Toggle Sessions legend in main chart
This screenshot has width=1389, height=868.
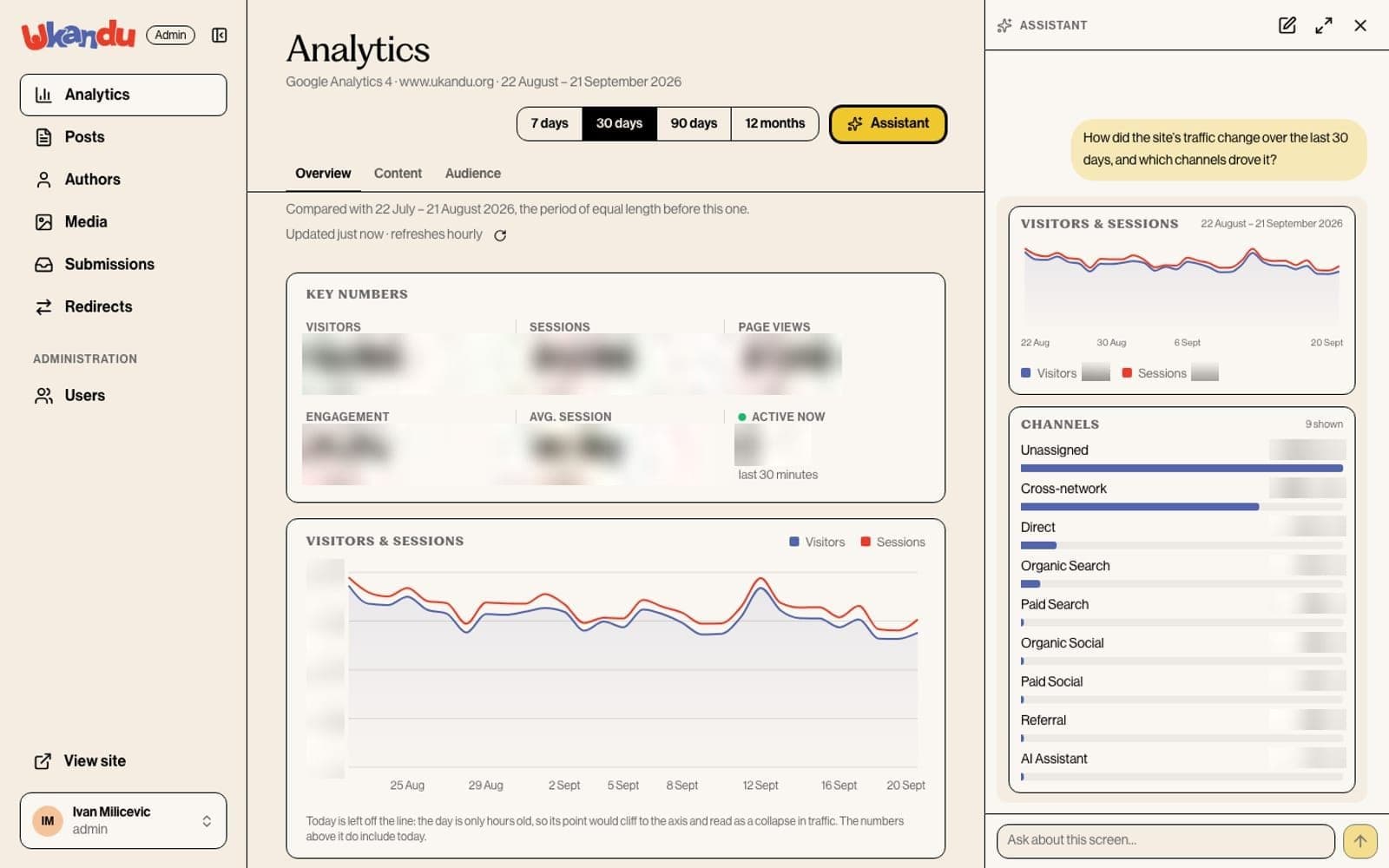point(892,542)
